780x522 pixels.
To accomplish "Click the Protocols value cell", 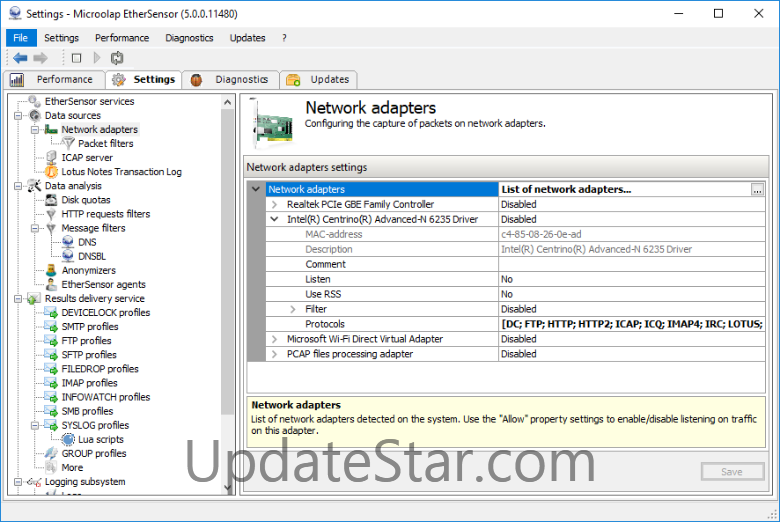I will point(632,324).
